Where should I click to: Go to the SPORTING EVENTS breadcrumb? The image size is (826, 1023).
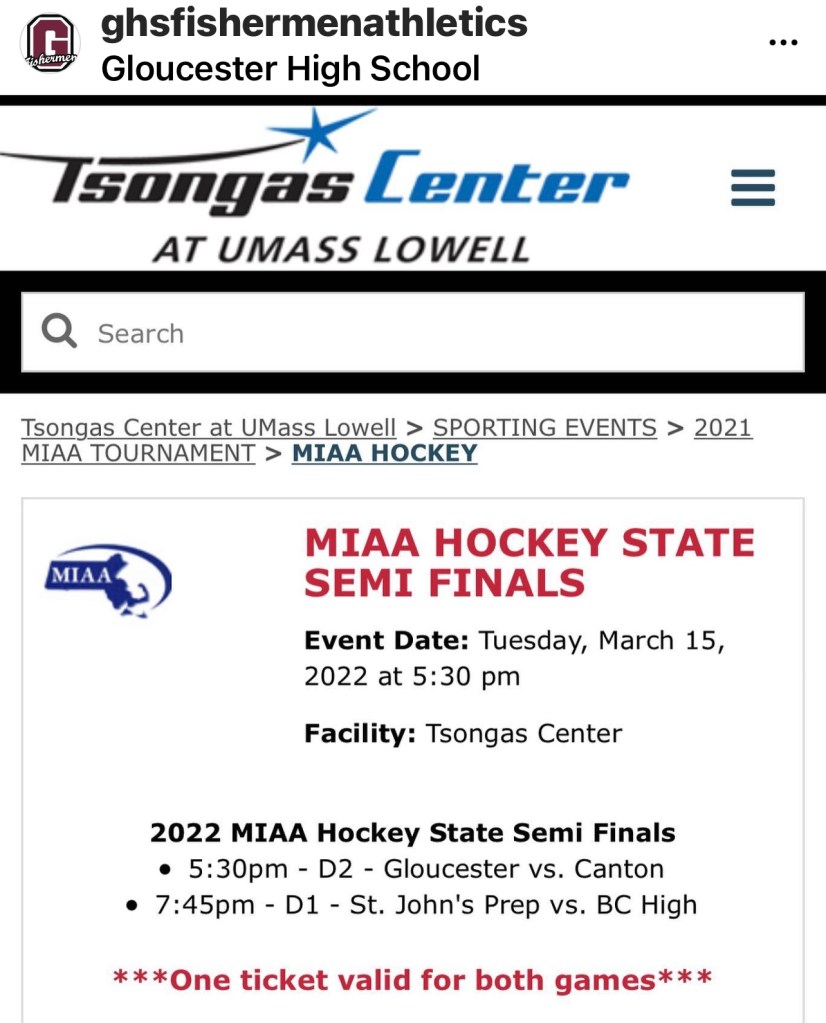click(544, 428)
